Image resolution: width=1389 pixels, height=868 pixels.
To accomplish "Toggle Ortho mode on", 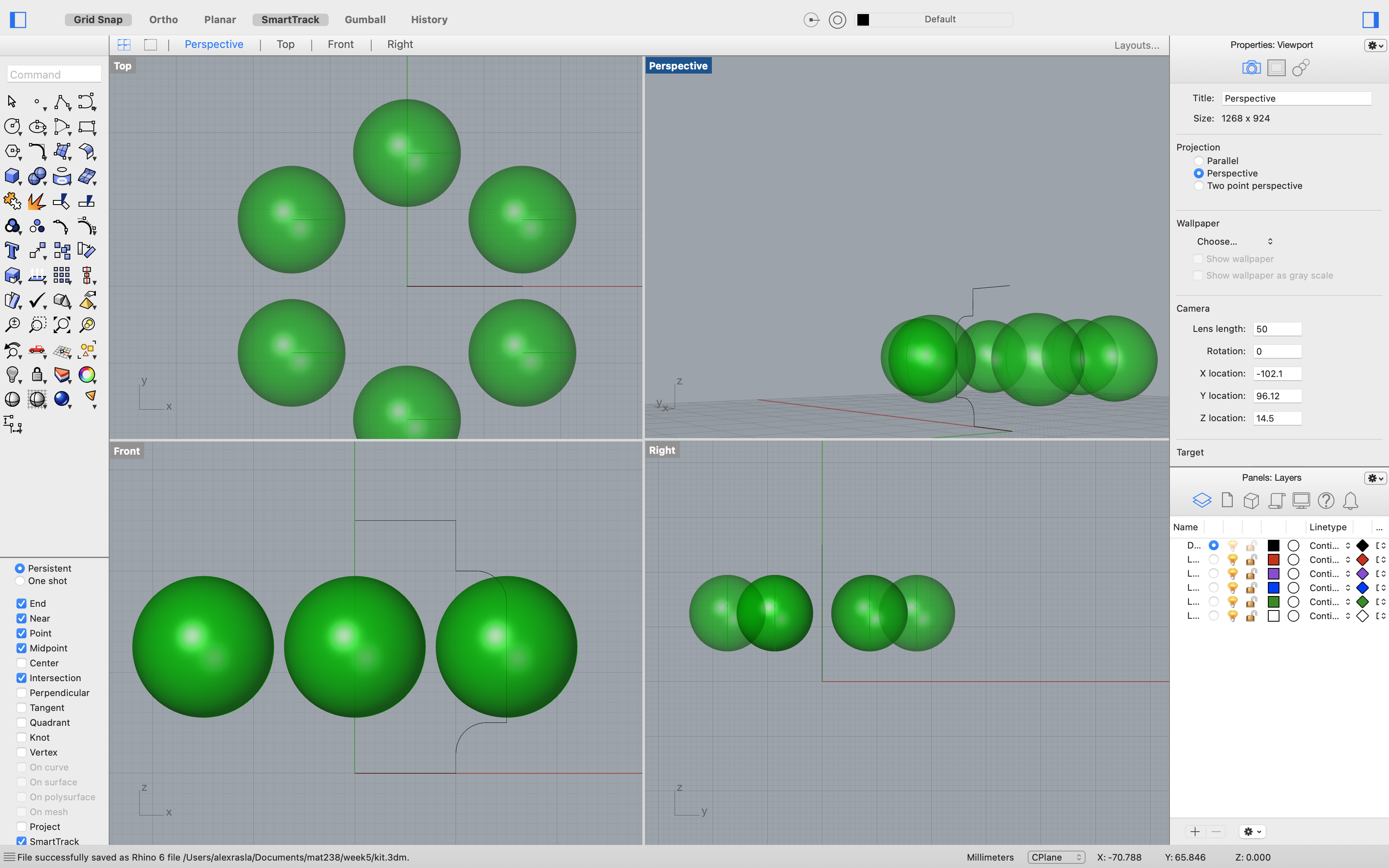I will 162,19.
